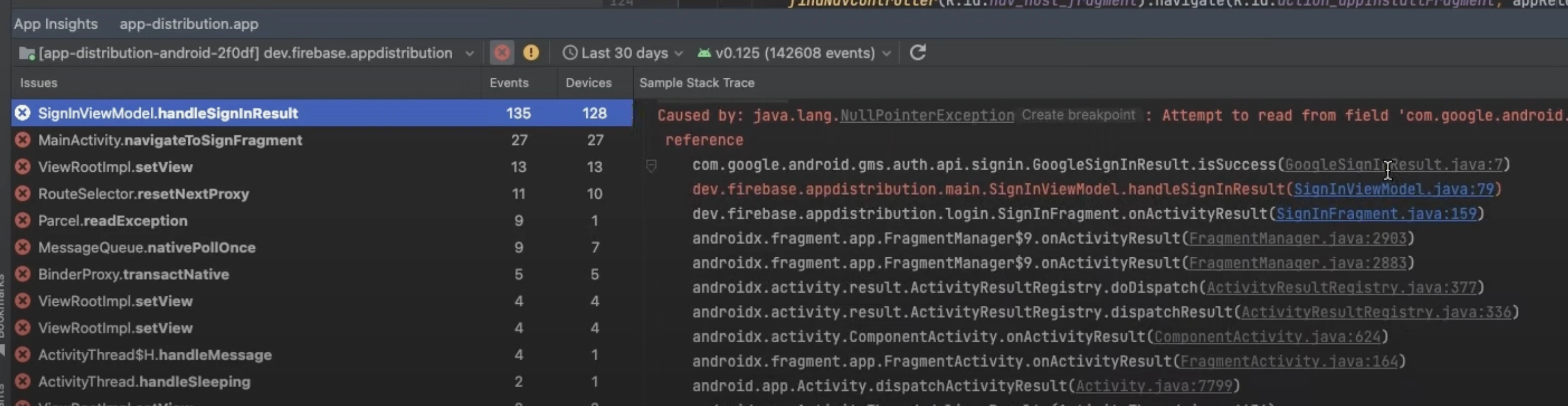Open the Last 30 days time range dropdown
The height and width of the screenshot is (406, 1568).
click(x=623, y=53)
